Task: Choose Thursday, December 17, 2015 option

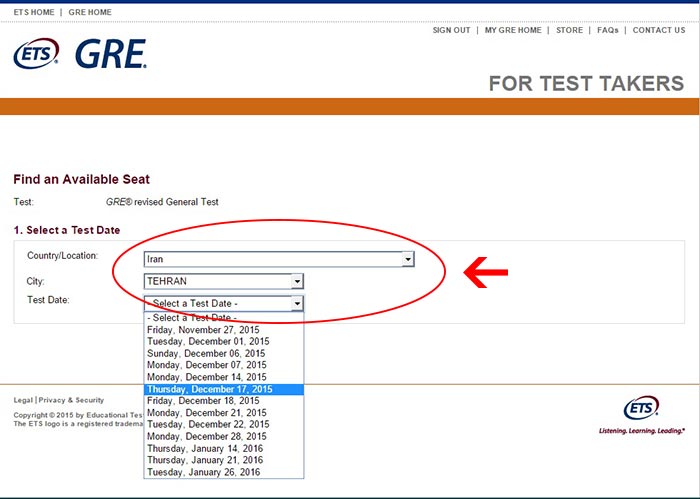Action: click(x=209, y=389)
